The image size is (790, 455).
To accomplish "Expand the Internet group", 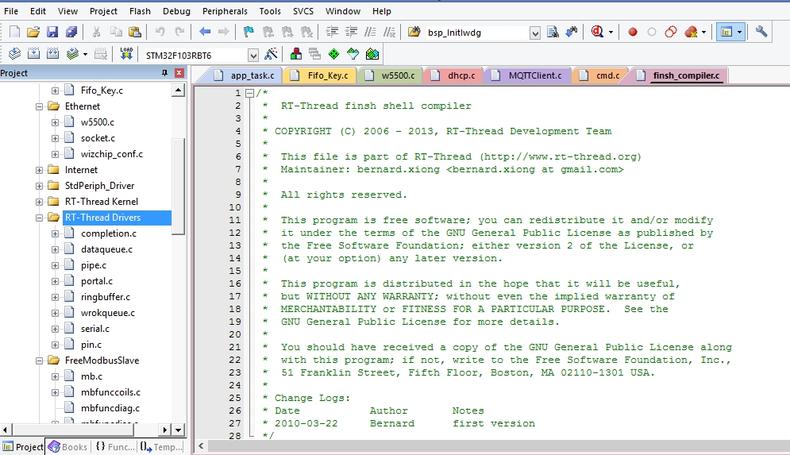I will (x=39, y=170).
